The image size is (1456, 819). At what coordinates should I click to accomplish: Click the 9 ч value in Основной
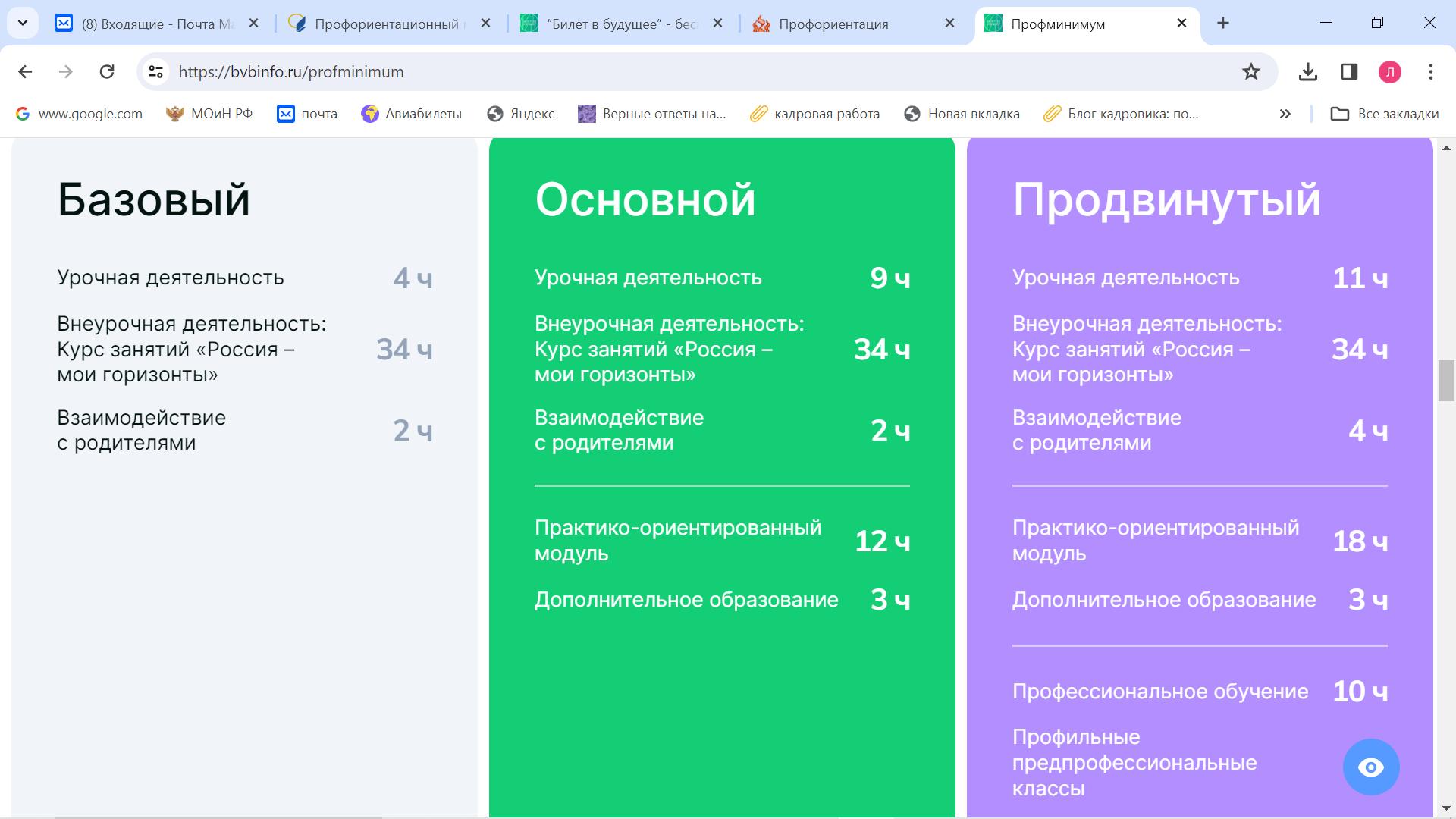point(890,278)
